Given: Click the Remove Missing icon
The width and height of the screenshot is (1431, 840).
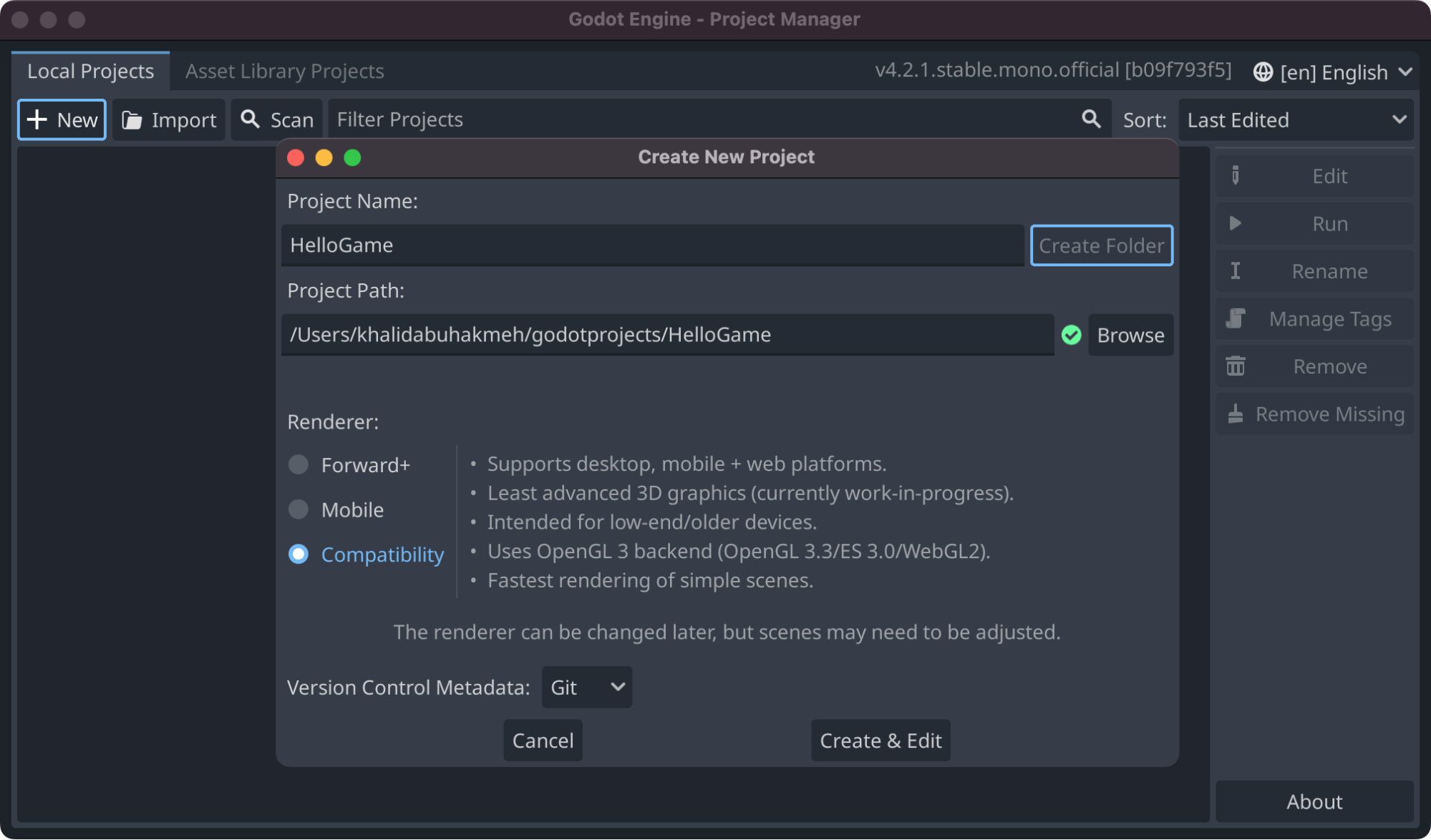Looking at the screenshot, I should [x=1235, y=412].
